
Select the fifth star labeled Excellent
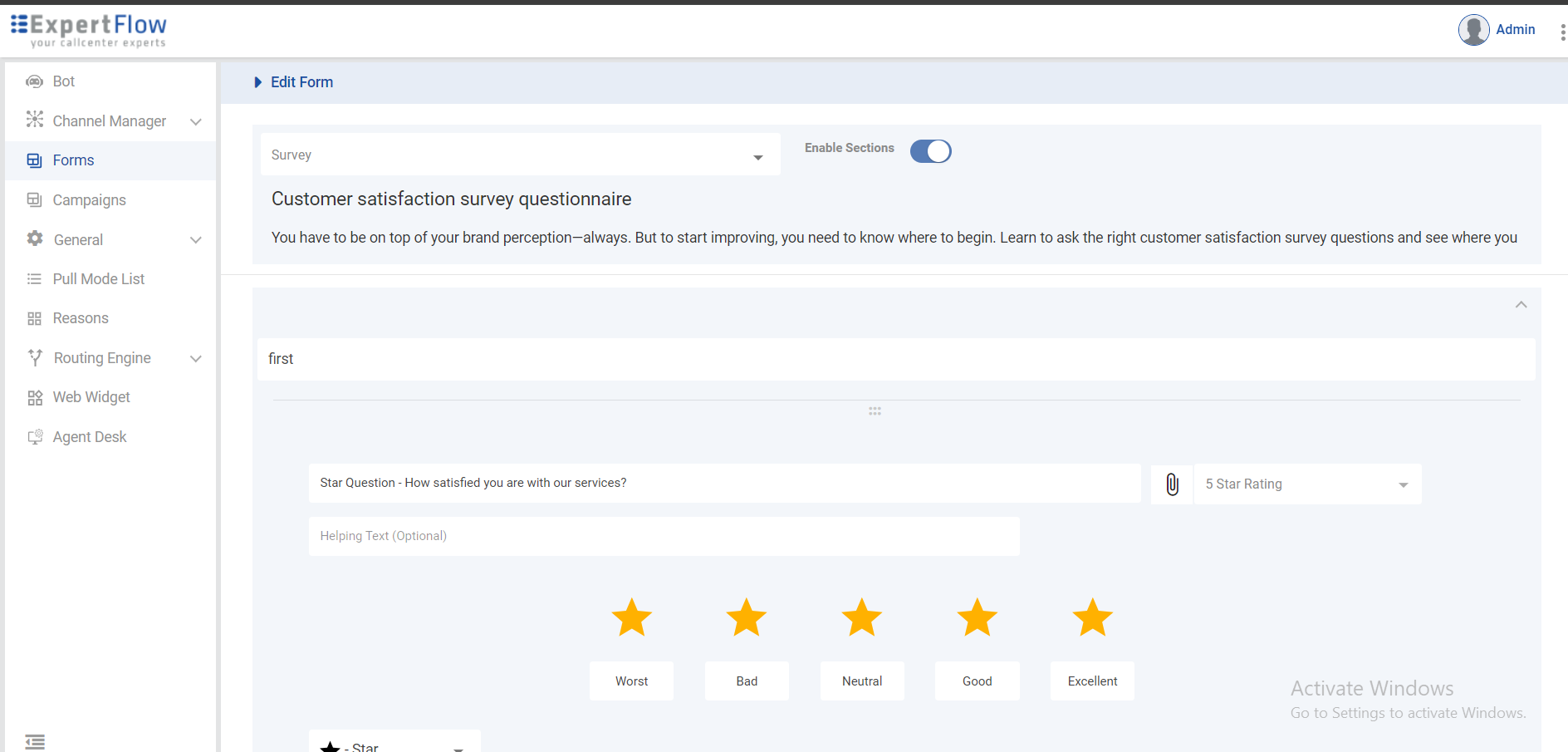[1092, 618]
